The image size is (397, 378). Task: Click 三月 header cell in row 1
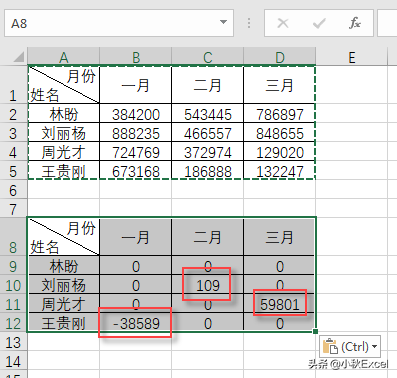(x=280, y=85)
